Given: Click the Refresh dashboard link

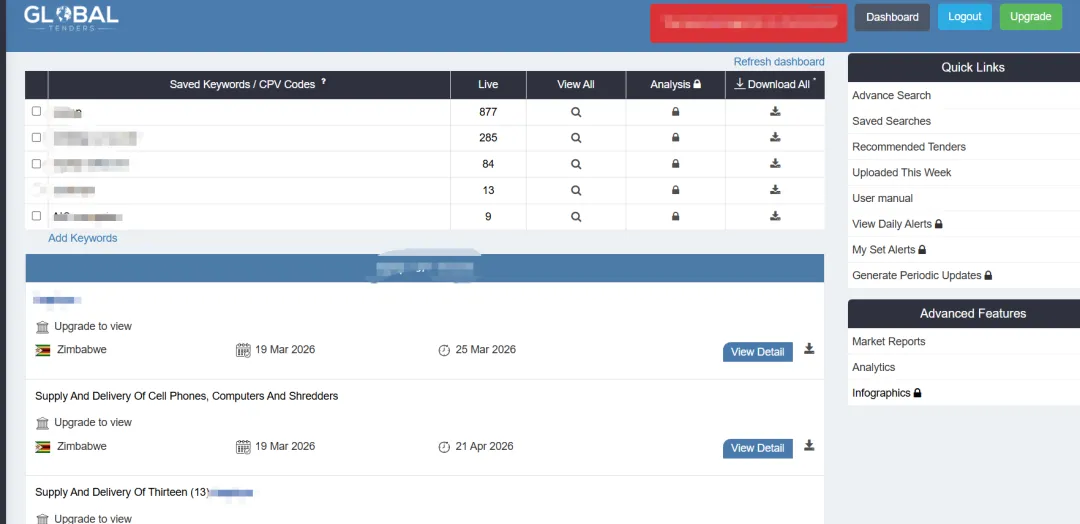Looking at the screenshot, I should point(779,61).
